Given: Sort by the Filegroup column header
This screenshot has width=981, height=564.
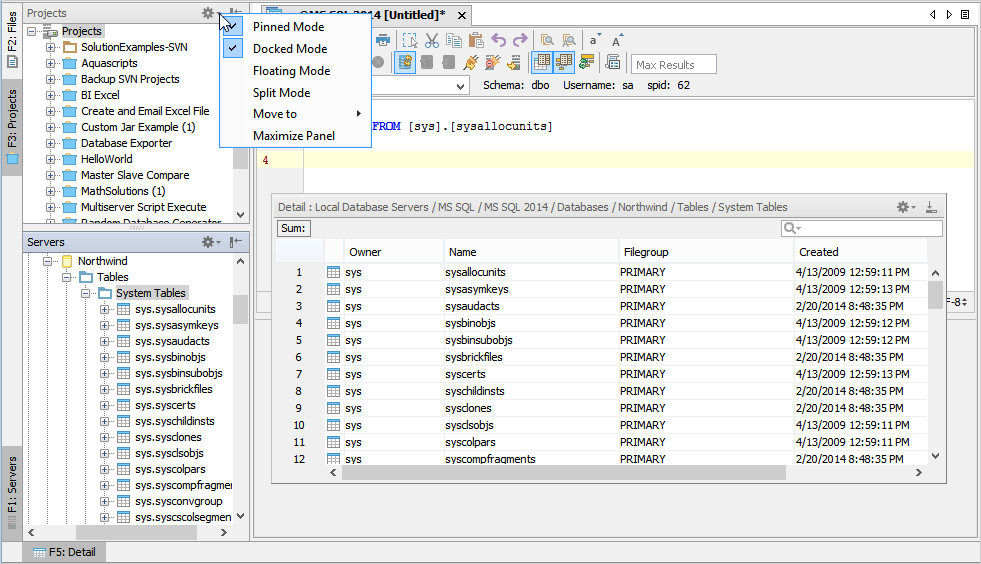Looking at the screenshot, I should [x=706, y=252].
